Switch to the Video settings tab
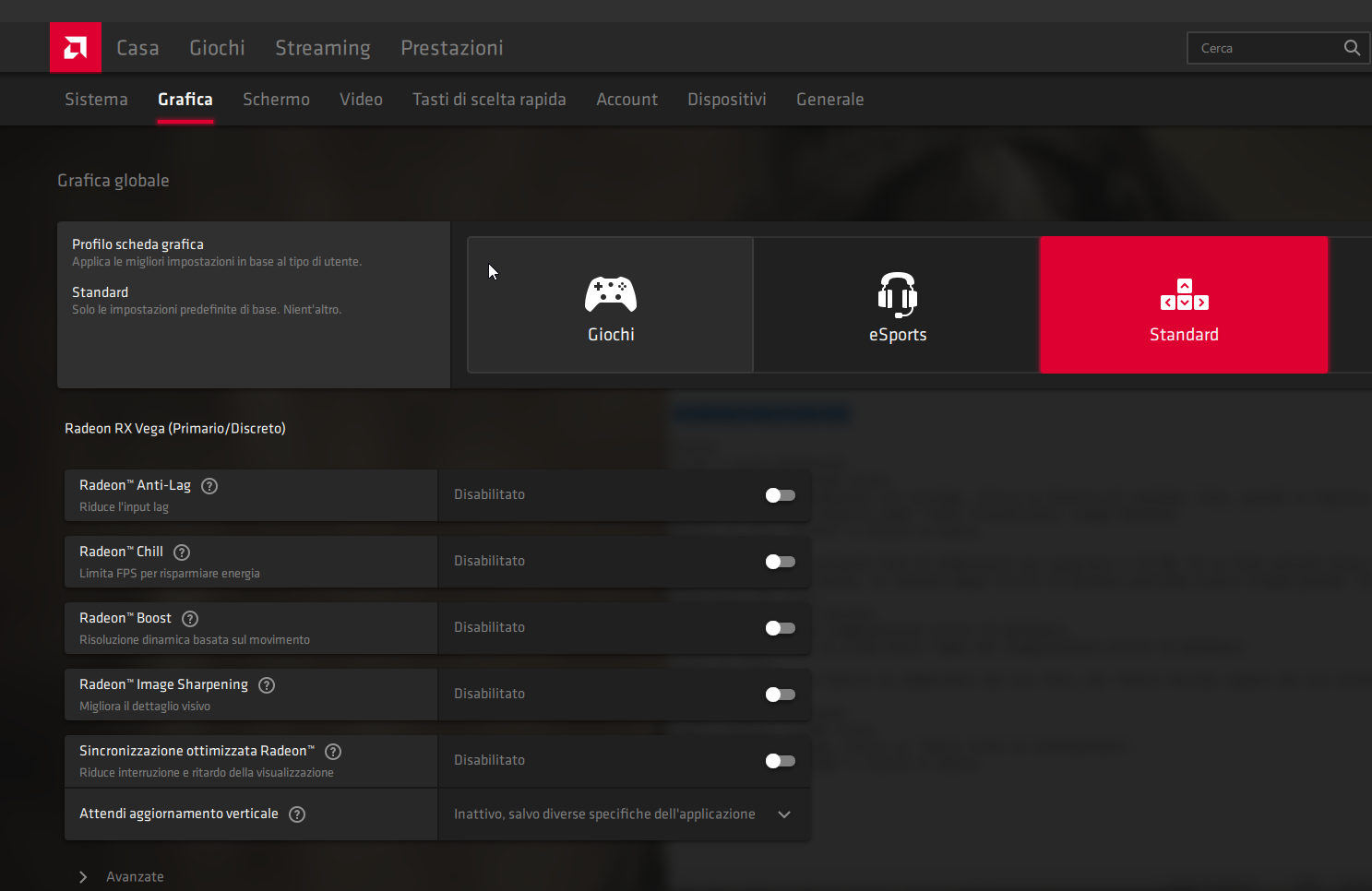1372x891 pixels. coord(361,100)
